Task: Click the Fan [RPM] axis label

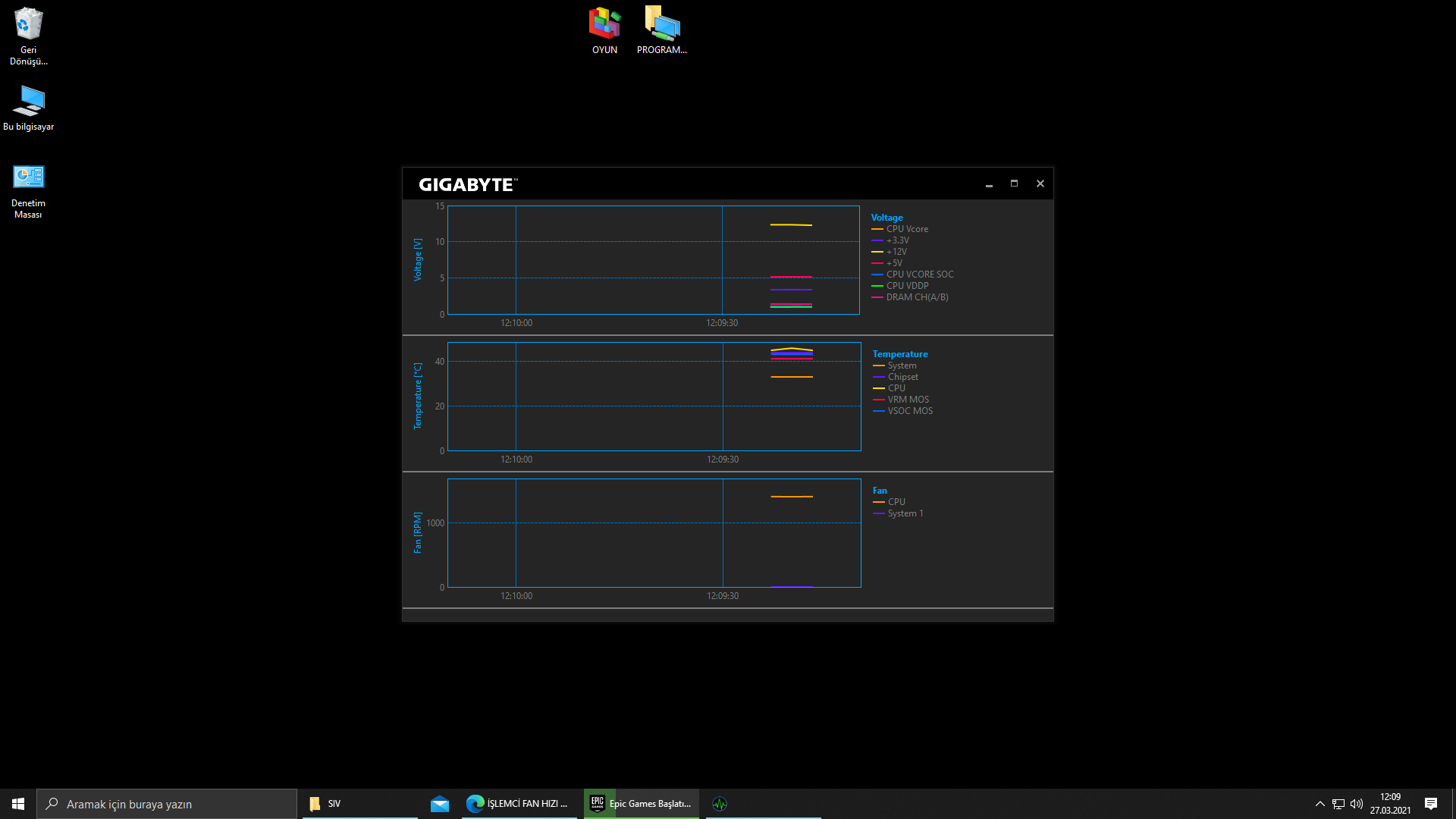Action: point(417,532)
